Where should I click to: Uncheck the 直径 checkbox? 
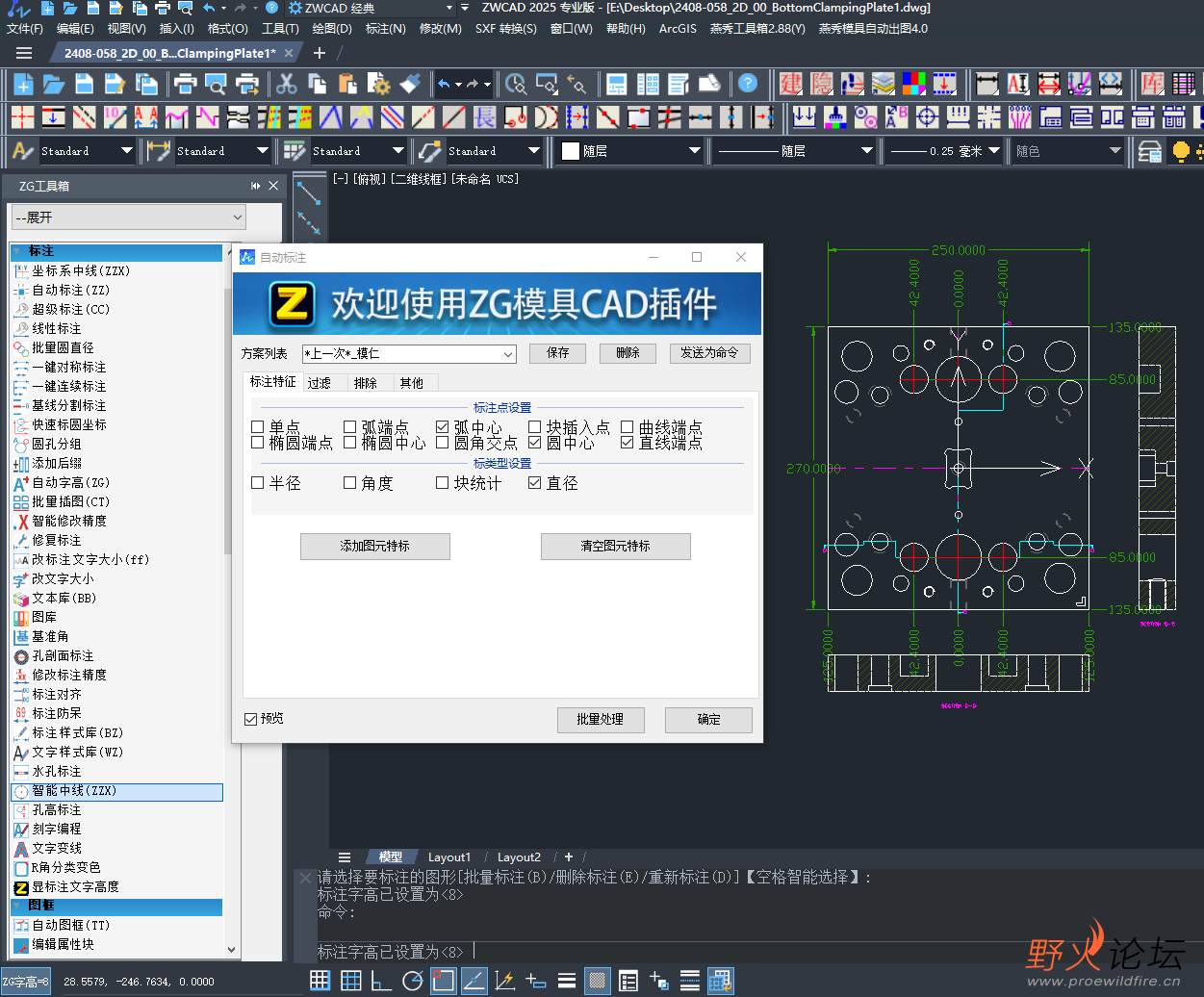click(x=534, y=483)
